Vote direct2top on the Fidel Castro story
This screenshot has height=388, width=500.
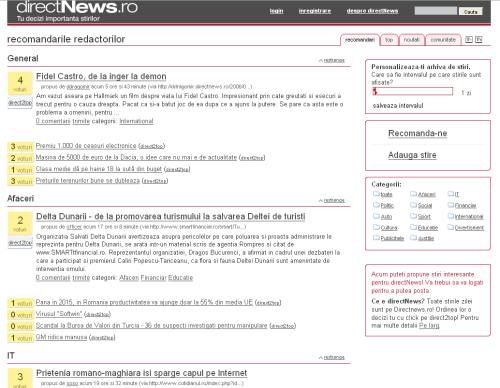20,103
